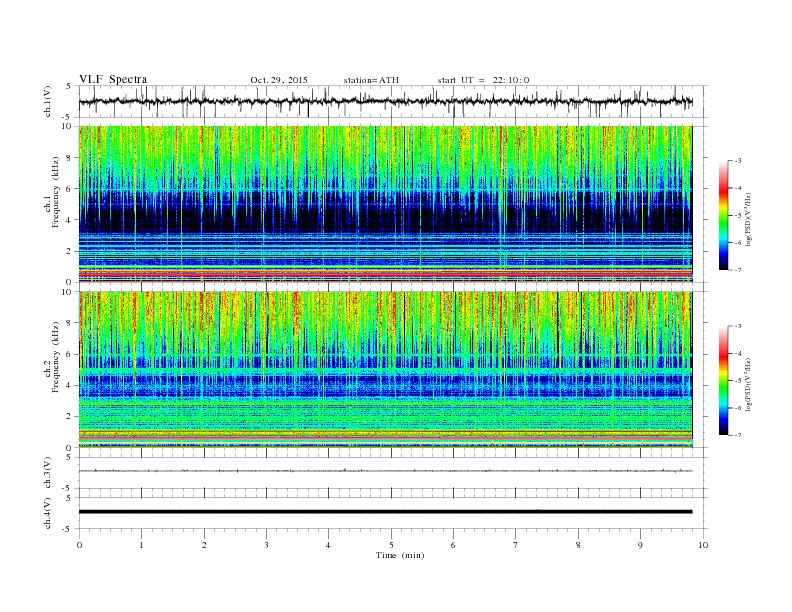The height and width of the screenshot is (612, 792).
Task: Click the "6" kHz tick on ch.2 frequency axis
Action: click(x=70, y=354)
